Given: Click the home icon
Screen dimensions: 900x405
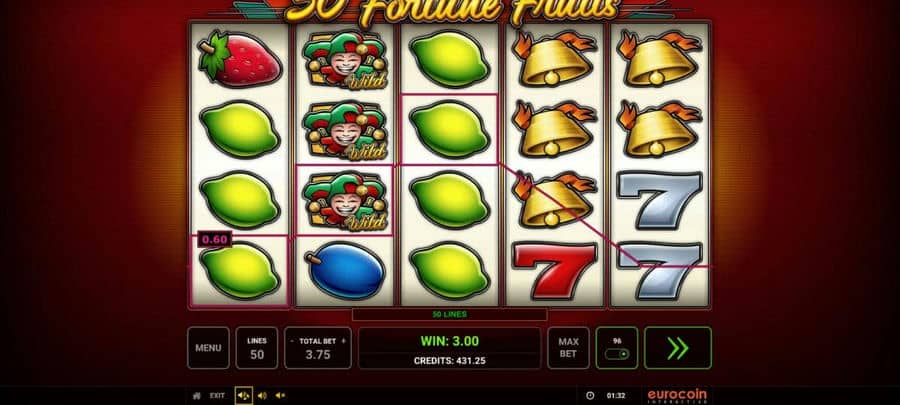Looking at the screenshot, I should pos(197,395).
